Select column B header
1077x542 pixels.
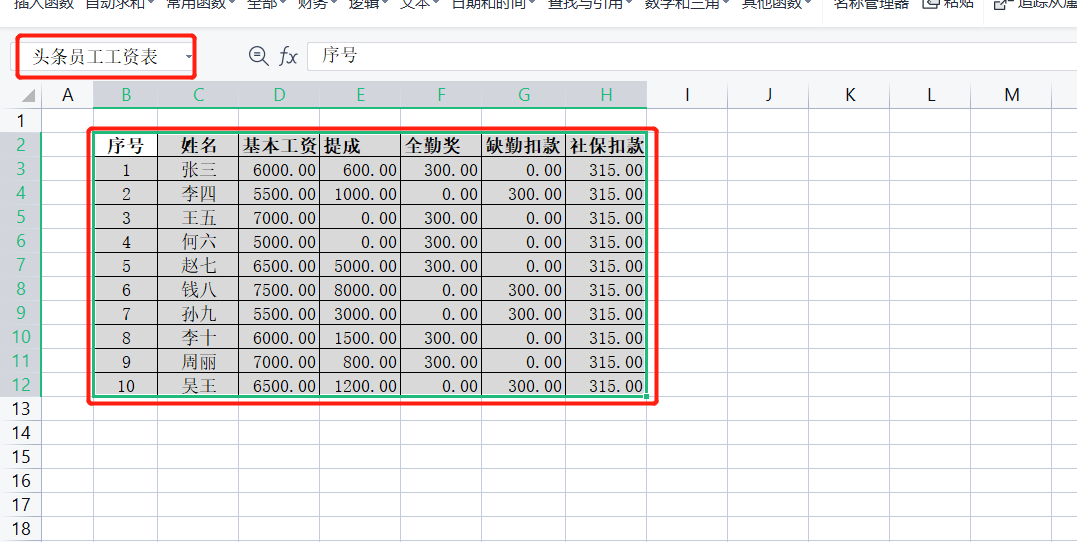point(126,95)
